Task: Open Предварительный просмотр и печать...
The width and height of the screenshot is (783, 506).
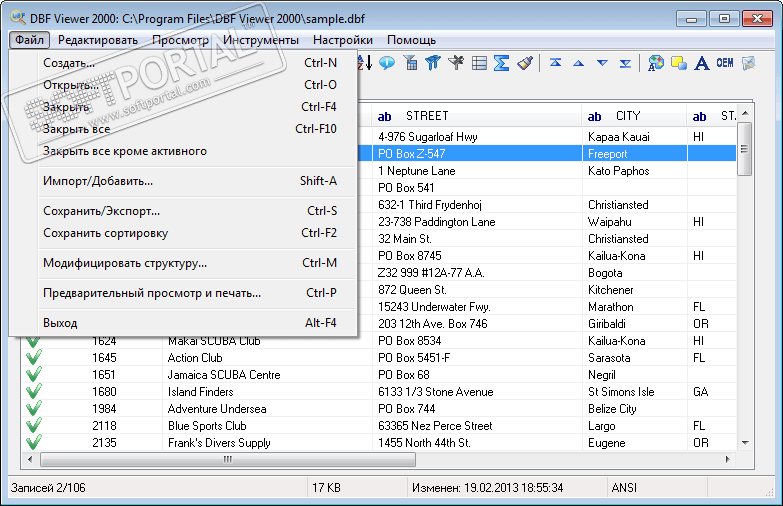Action: coord(190,293)
